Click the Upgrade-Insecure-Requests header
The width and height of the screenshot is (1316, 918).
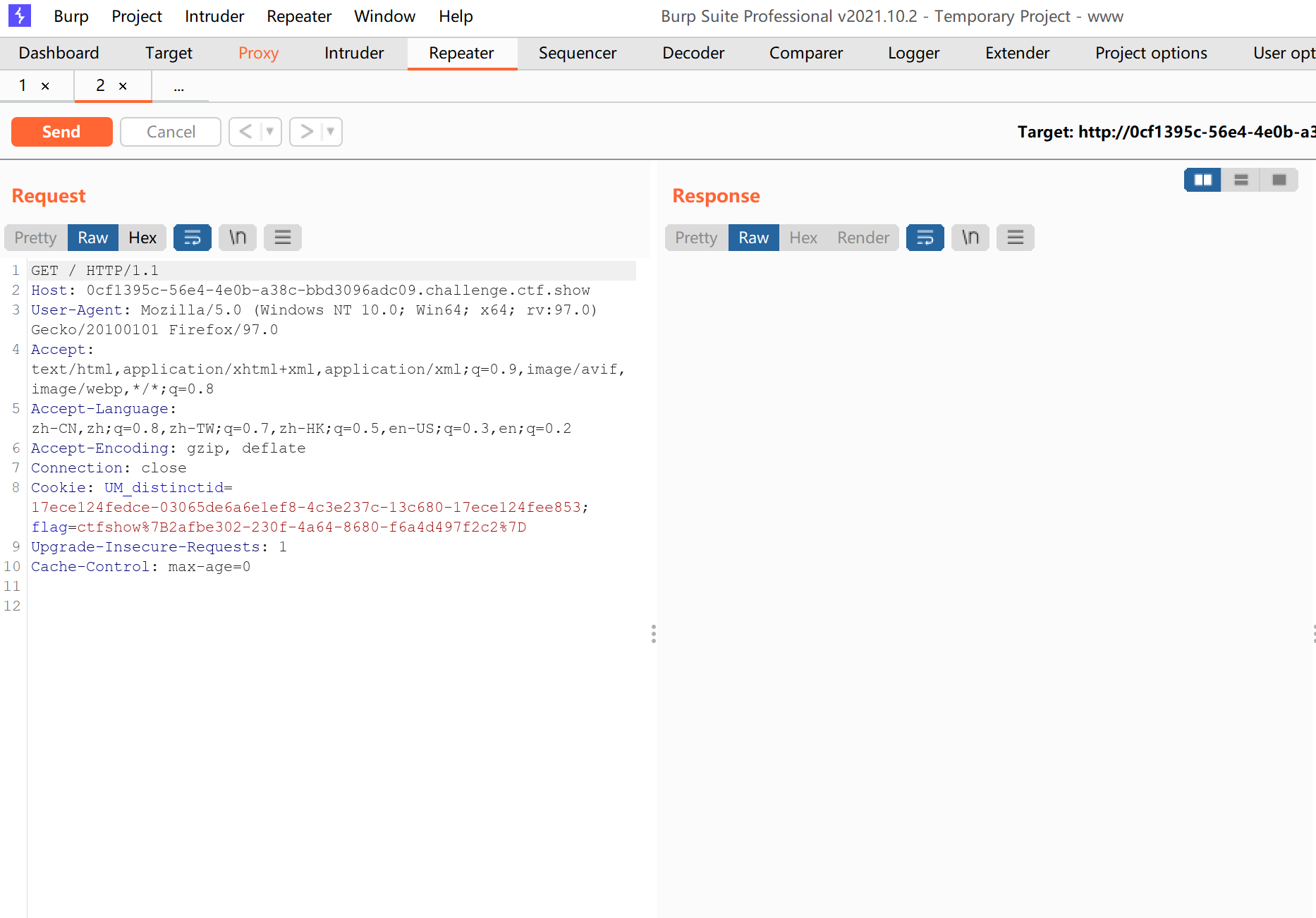click(x=159, y=547)
